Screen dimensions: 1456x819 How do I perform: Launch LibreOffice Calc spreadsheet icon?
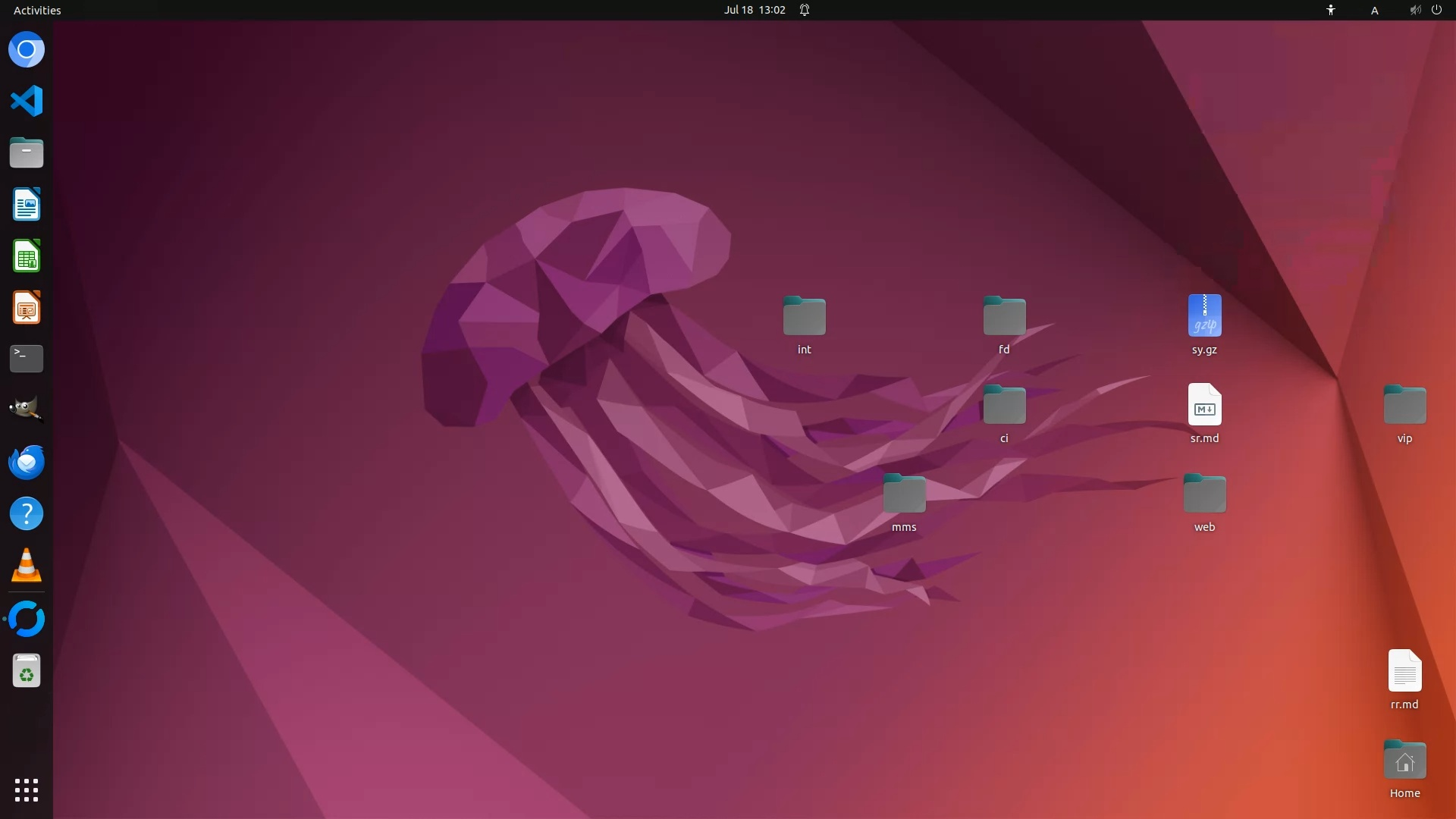click(x=27, y=256)
